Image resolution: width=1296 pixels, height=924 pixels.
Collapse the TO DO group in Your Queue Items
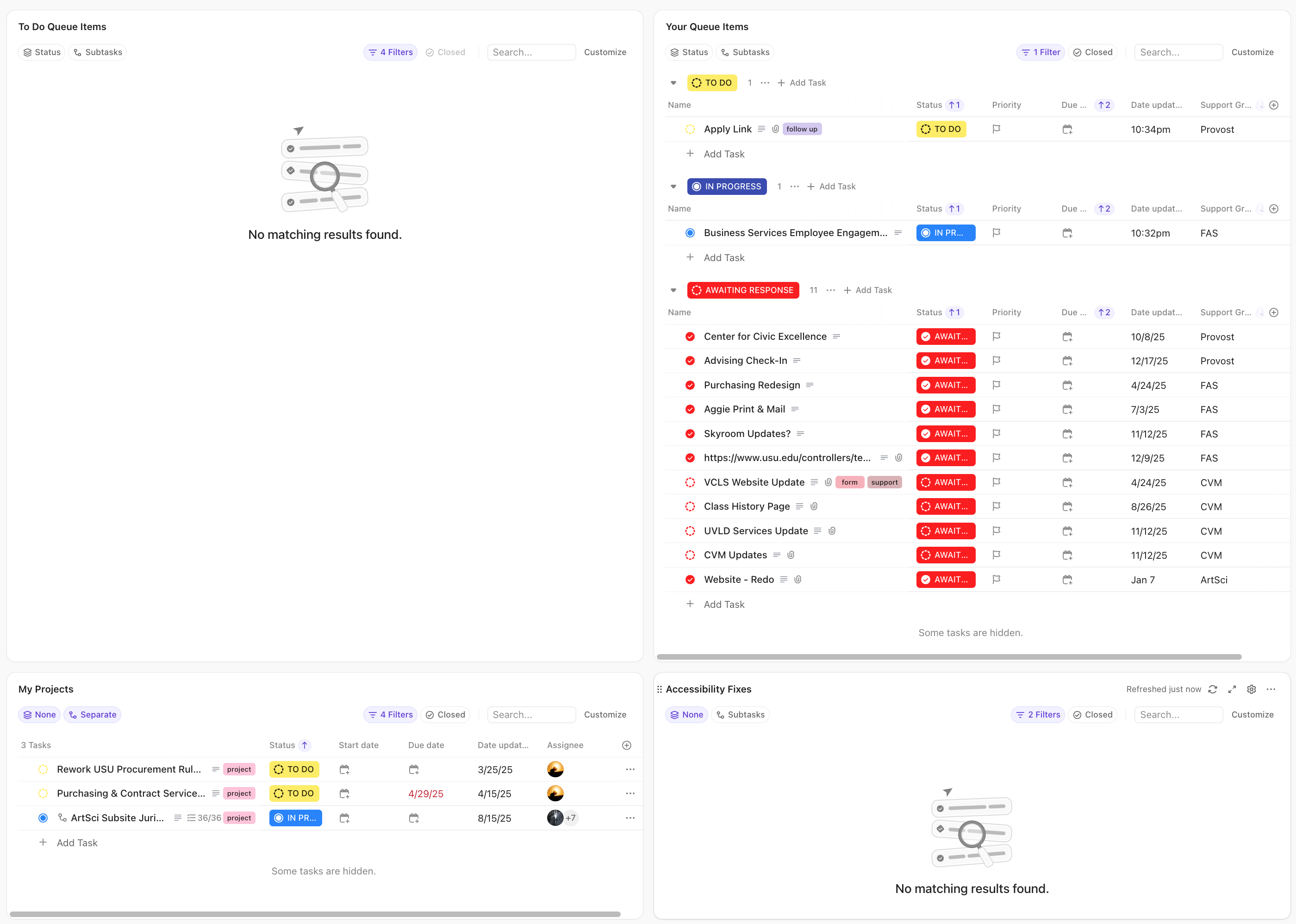673,82
